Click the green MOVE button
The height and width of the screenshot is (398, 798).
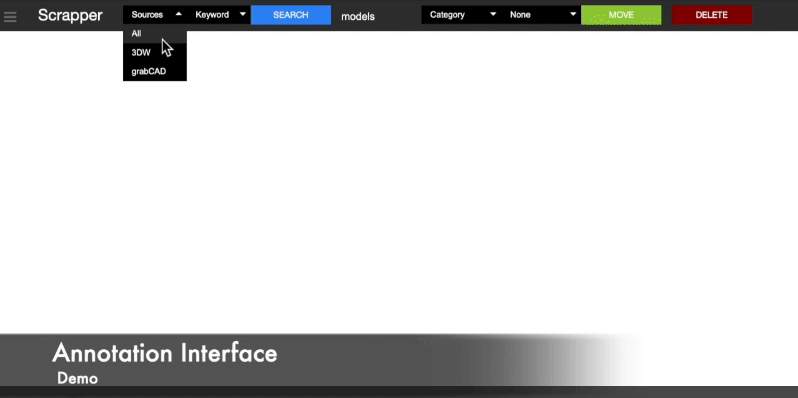click(621, 15)
